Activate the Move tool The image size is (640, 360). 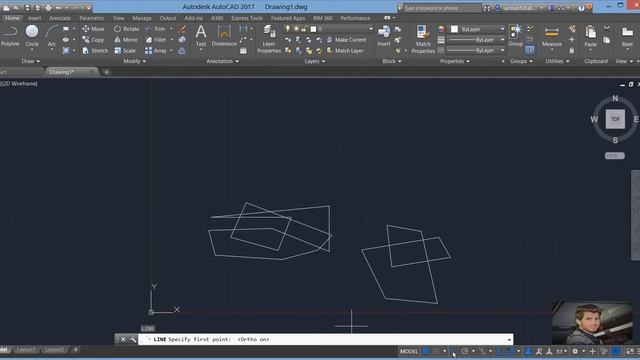93,29
